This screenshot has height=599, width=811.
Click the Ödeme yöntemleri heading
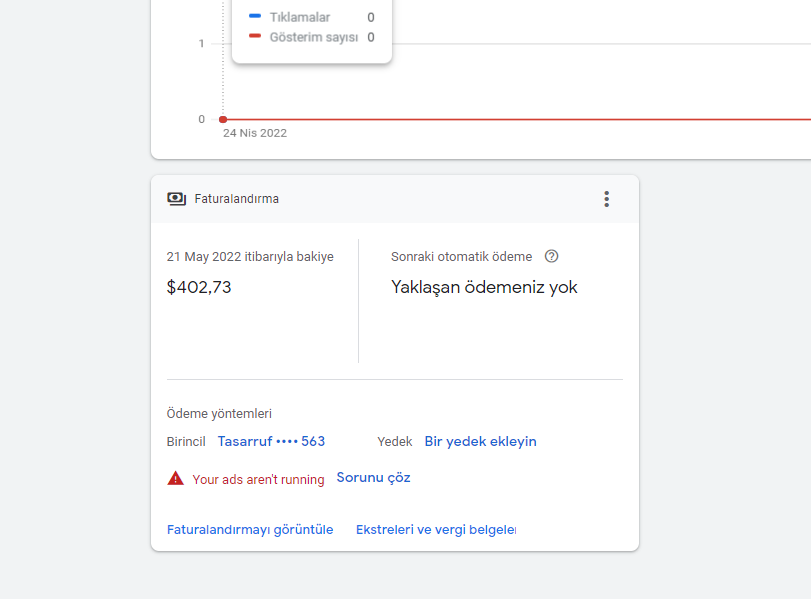219,413
